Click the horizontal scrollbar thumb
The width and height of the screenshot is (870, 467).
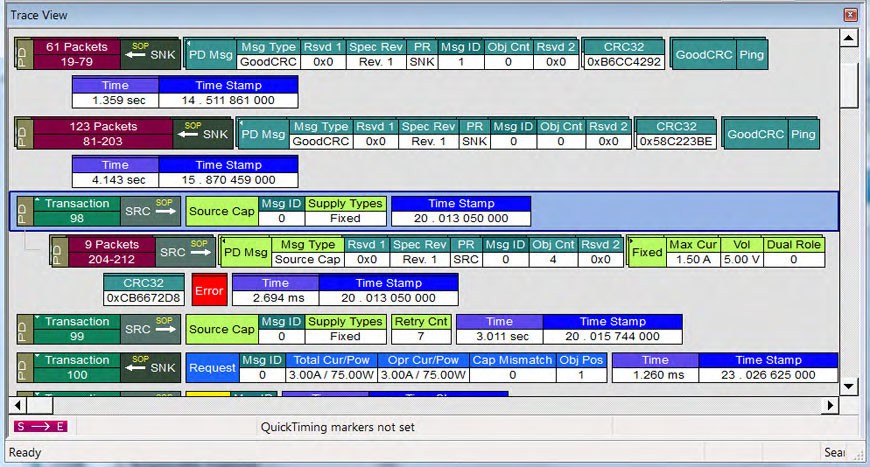pyautogui.click(x=39, y=405)
